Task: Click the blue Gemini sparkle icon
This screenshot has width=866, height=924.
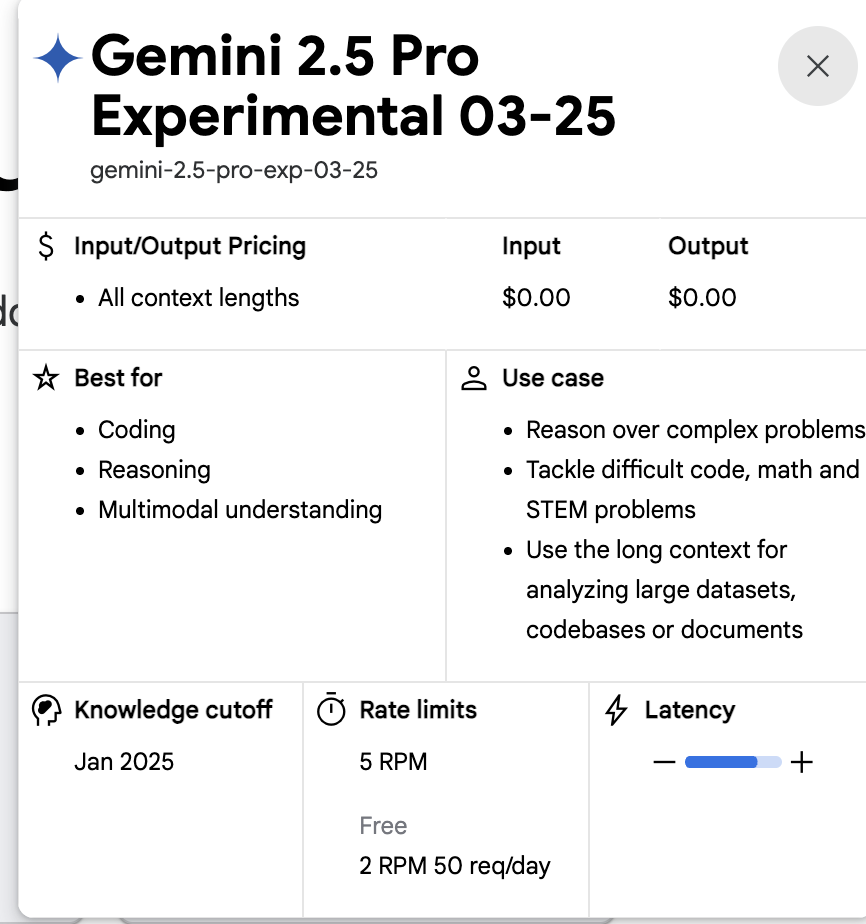Action: coord(58,60)
